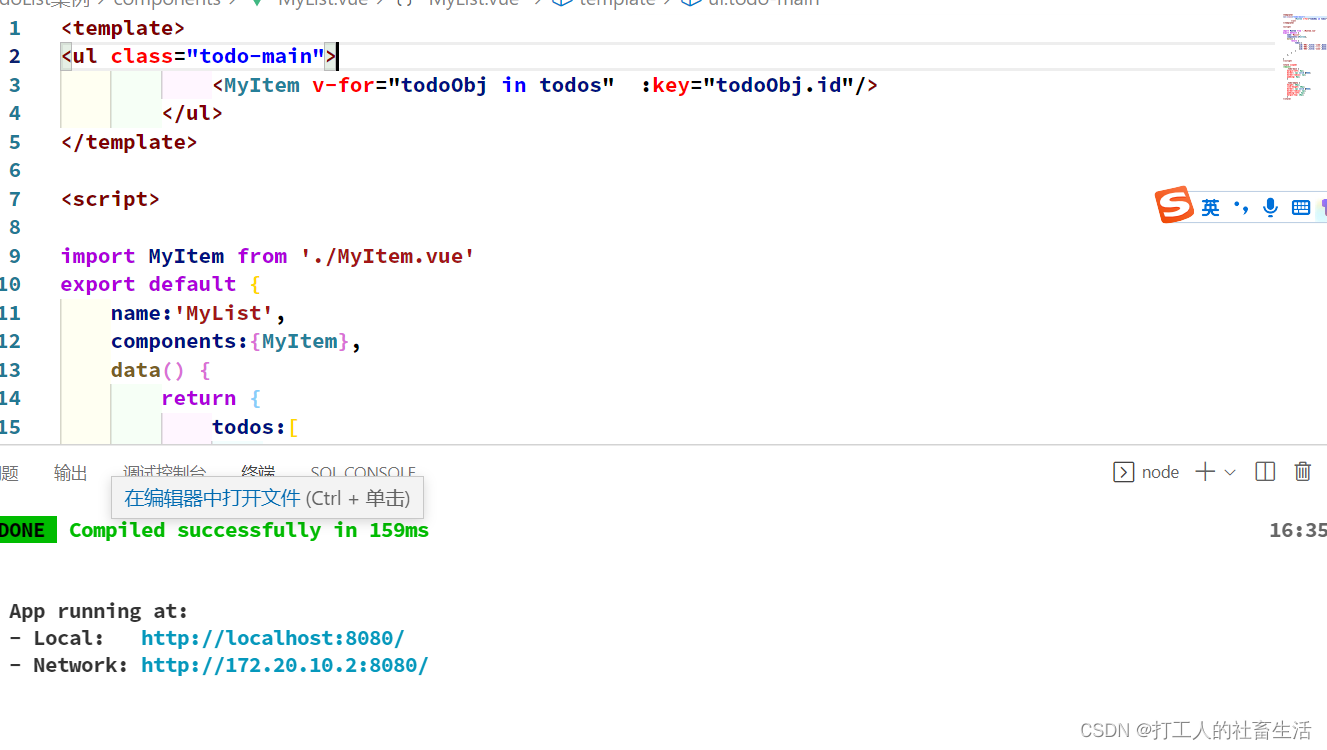The height and width of the screenshot is (750, 1327).
Task: Split the terminal using the split icon
Action: [1264, 470]
